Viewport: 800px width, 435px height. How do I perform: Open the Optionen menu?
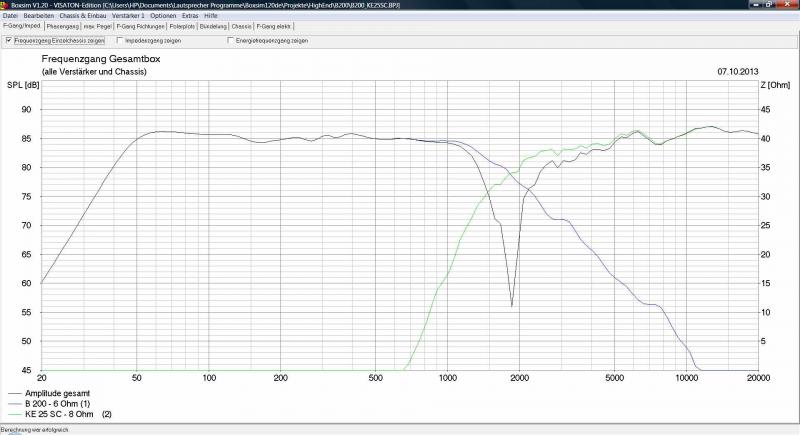163,16
